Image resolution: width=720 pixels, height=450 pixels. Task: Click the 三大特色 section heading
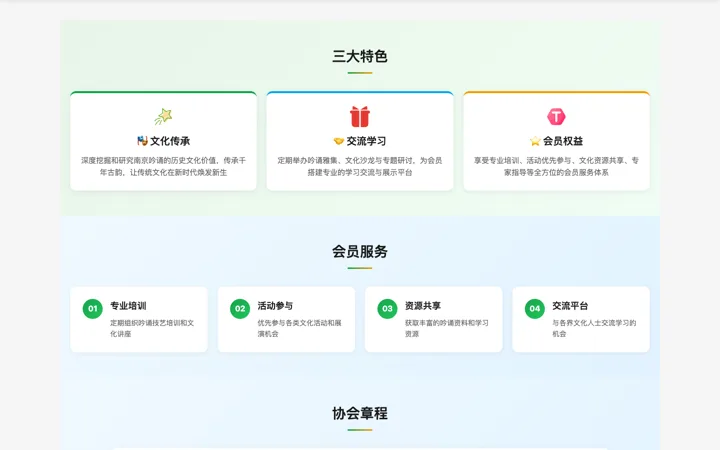[x=360, y=56]
